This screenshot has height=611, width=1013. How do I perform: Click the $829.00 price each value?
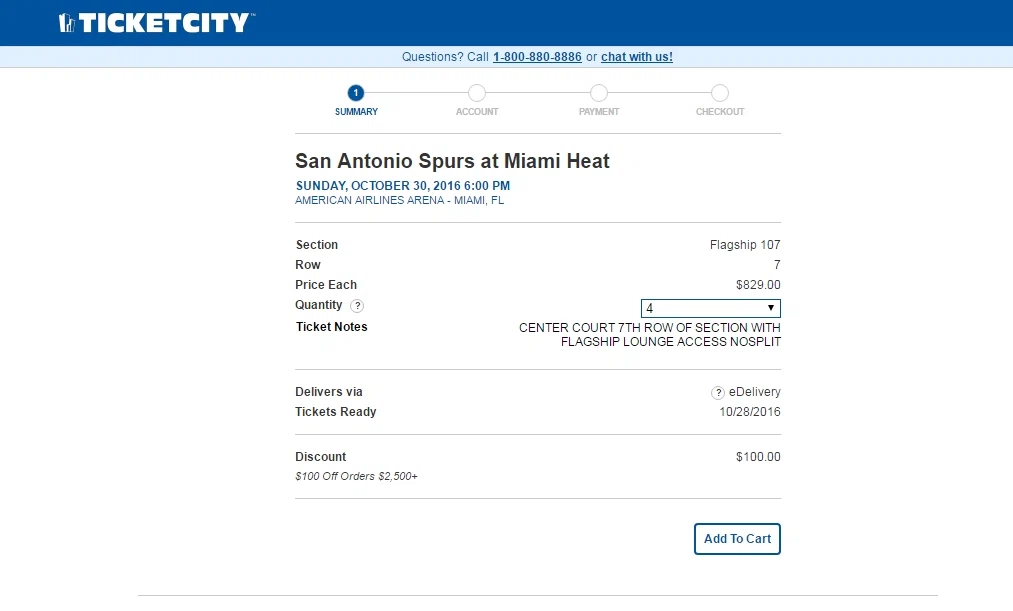click(758, 285)
